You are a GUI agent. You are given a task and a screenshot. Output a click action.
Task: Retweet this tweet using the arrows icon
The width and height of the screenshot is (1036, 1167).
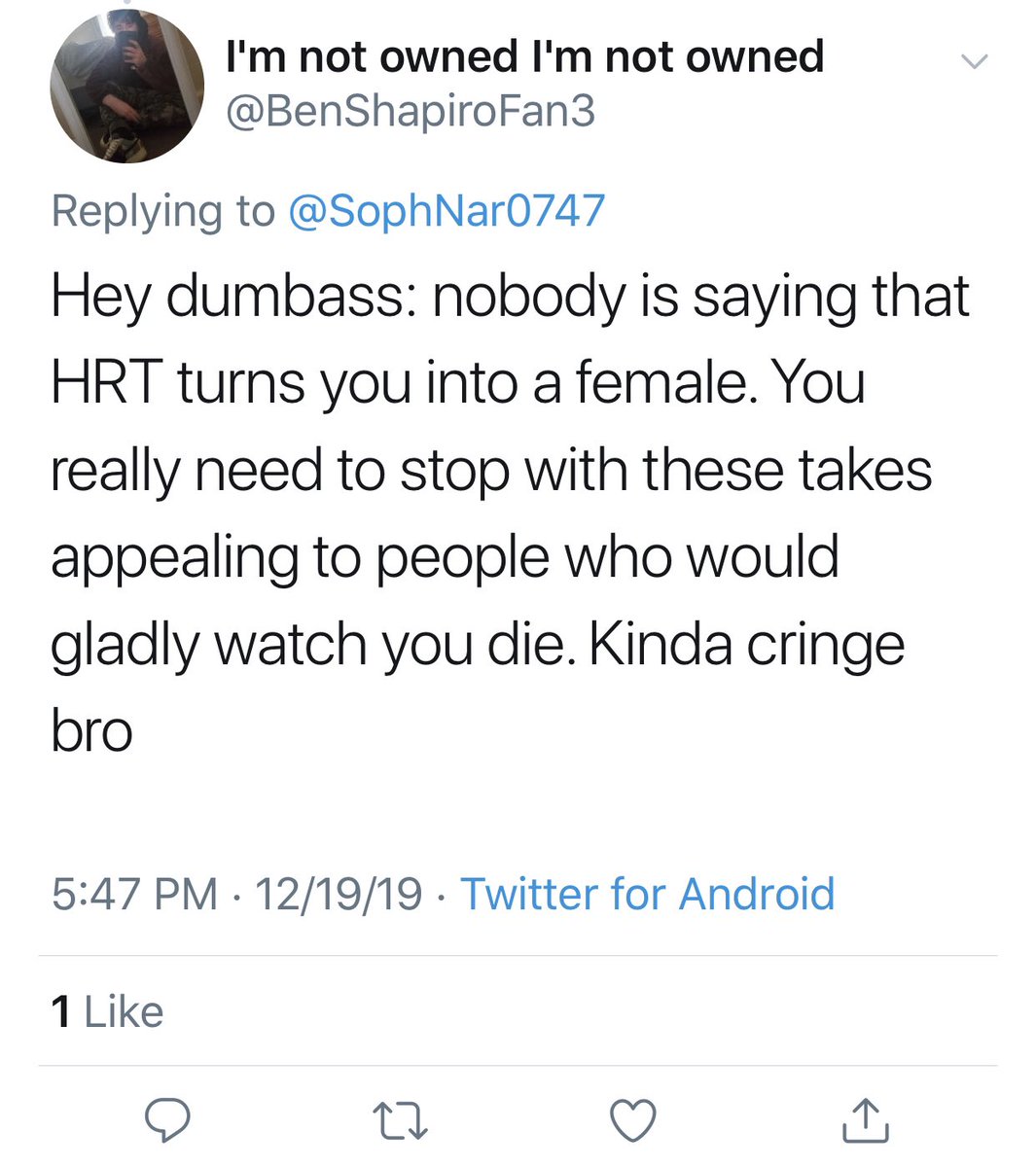401,1120
